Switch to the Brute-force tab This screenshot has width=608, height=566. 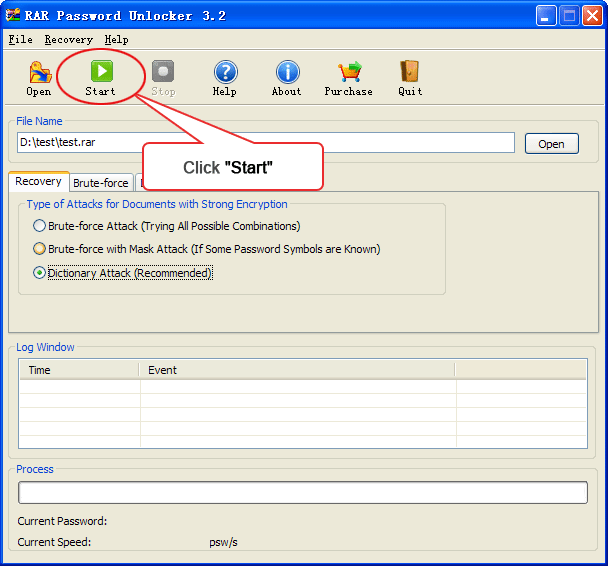point(101,183)
